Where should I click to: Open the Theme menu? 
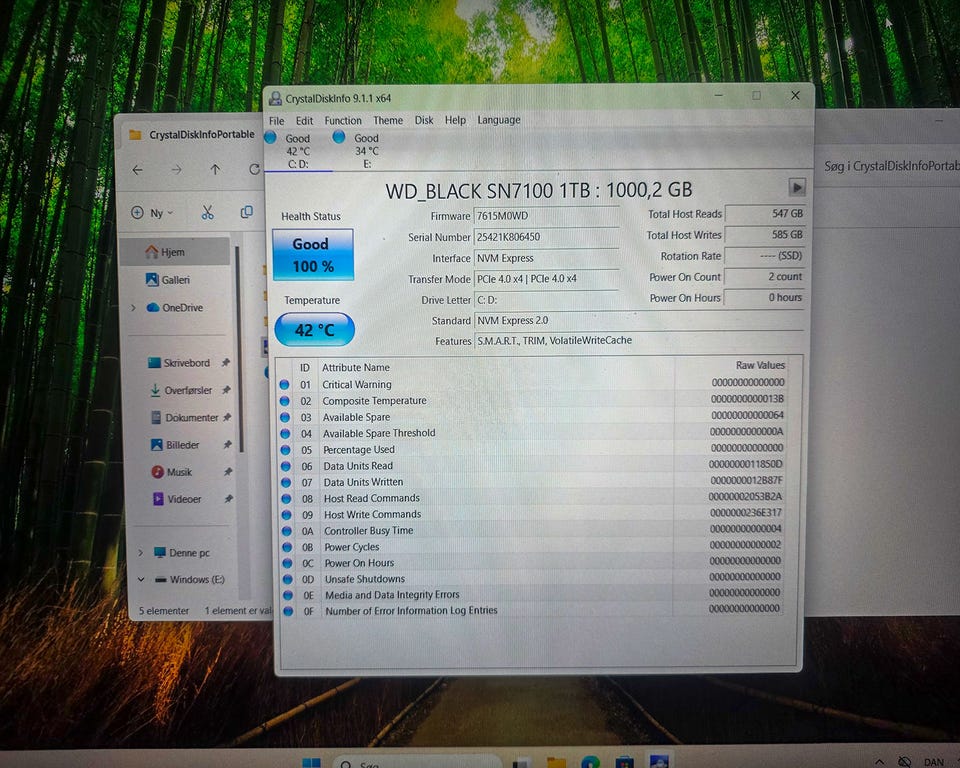tap(388, 120)
